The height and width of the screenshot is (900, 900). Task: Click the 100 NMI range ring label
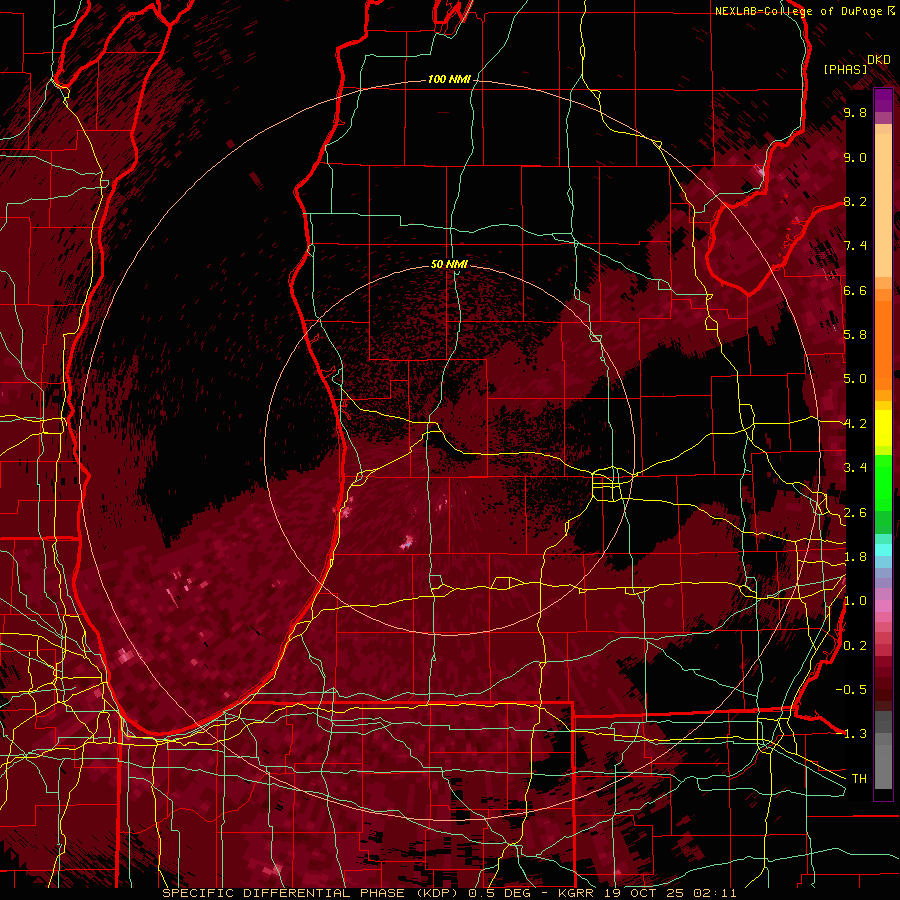449,79
